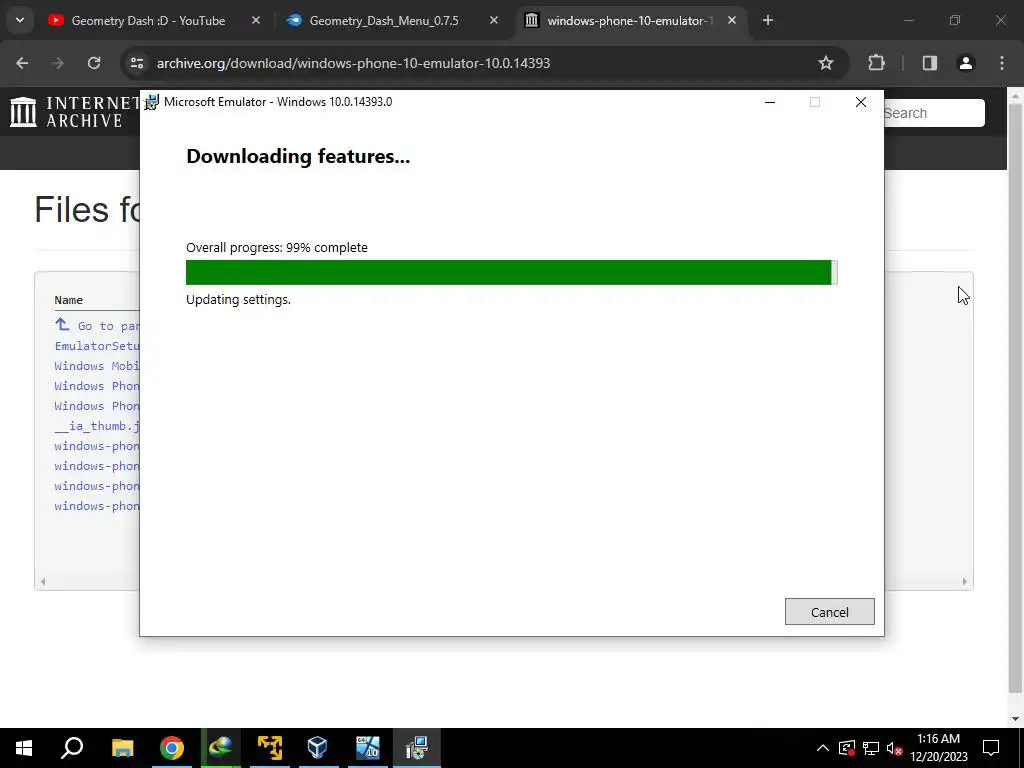Screen dimensions: 1024x768
Task: Click the Go to parent directory link
Action: click(97, 325)
